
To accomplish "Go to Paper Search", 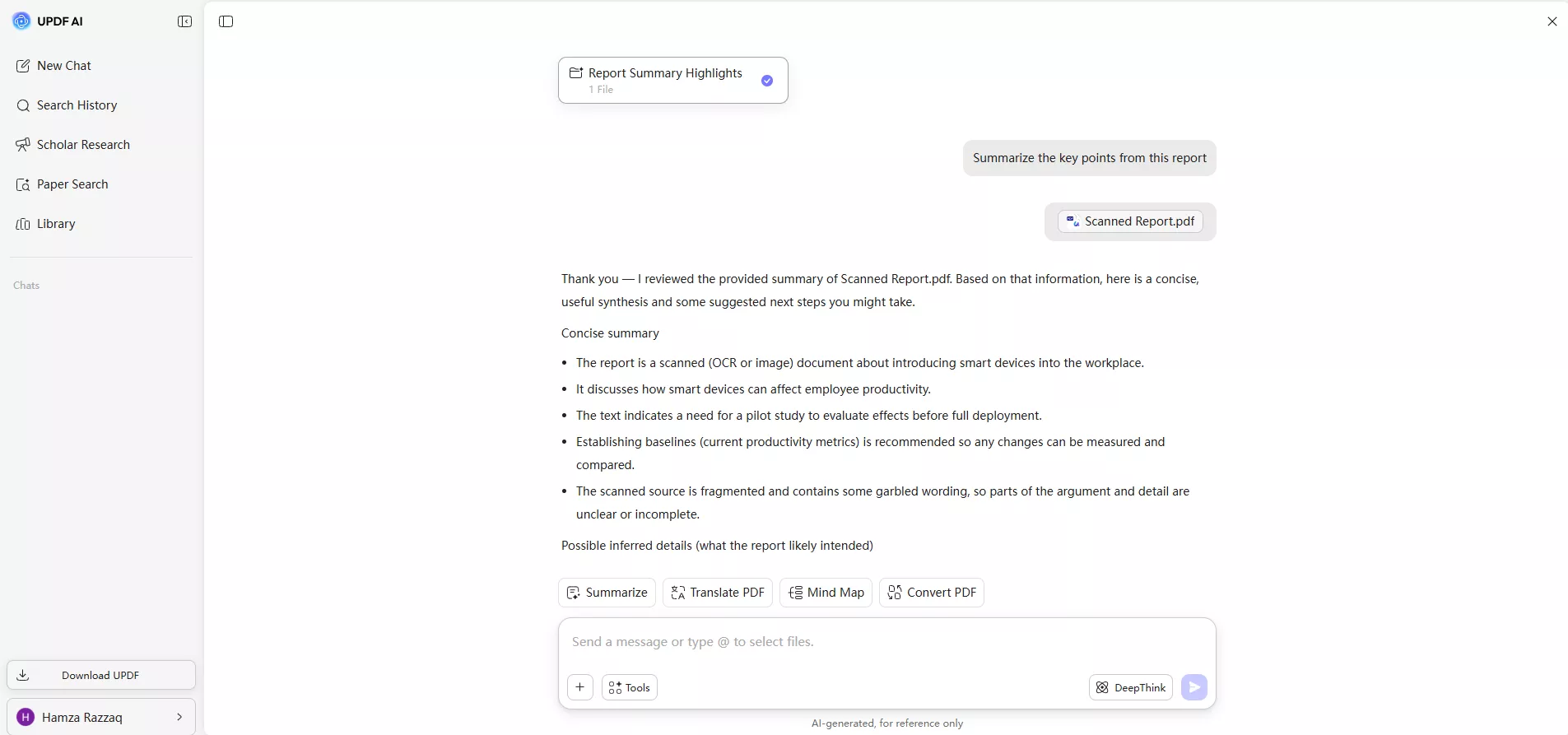I will point(72,184).
